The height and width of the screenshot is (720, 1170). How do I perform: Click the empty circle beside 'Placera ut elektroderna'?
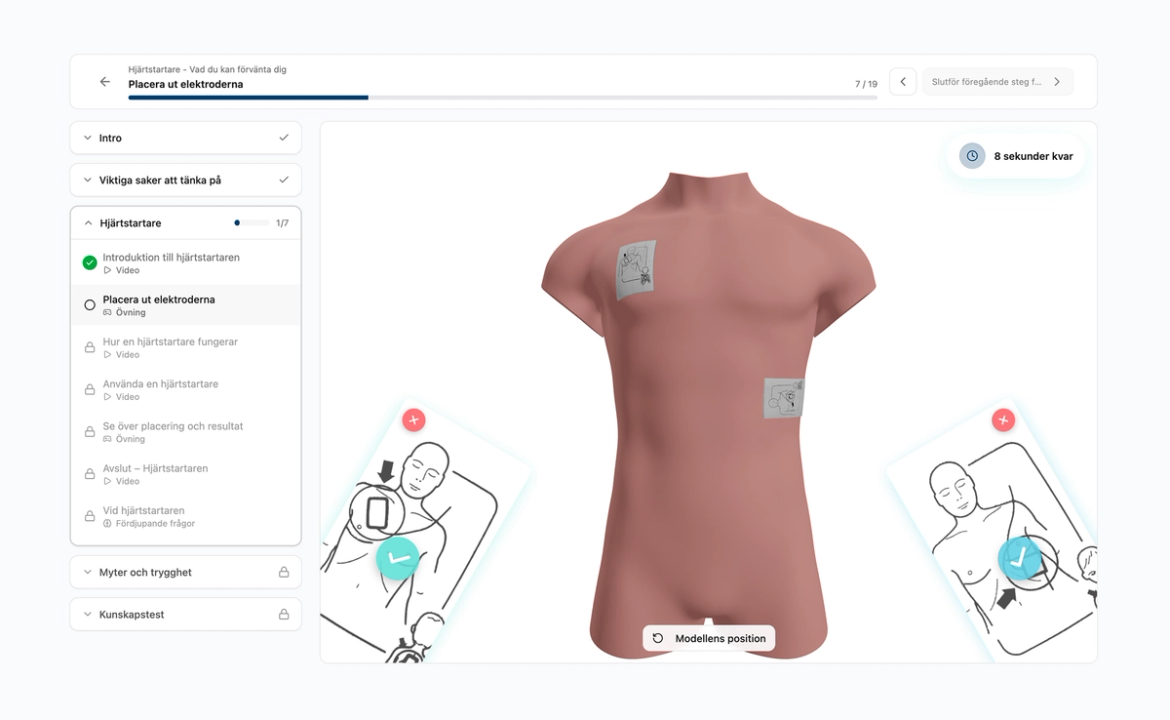[x=90, y=305]
